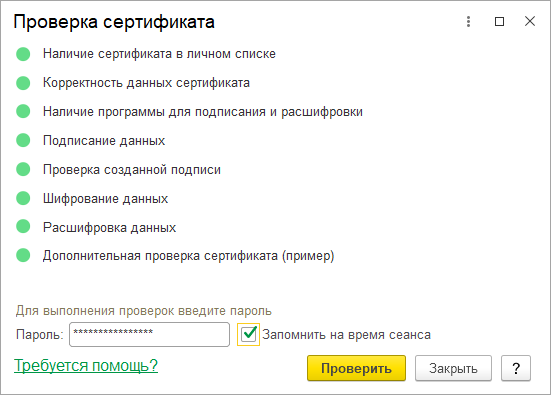Click green status dot for Расшифровка данных
Viewport: 551px width, 395px height.
point(23,226)
